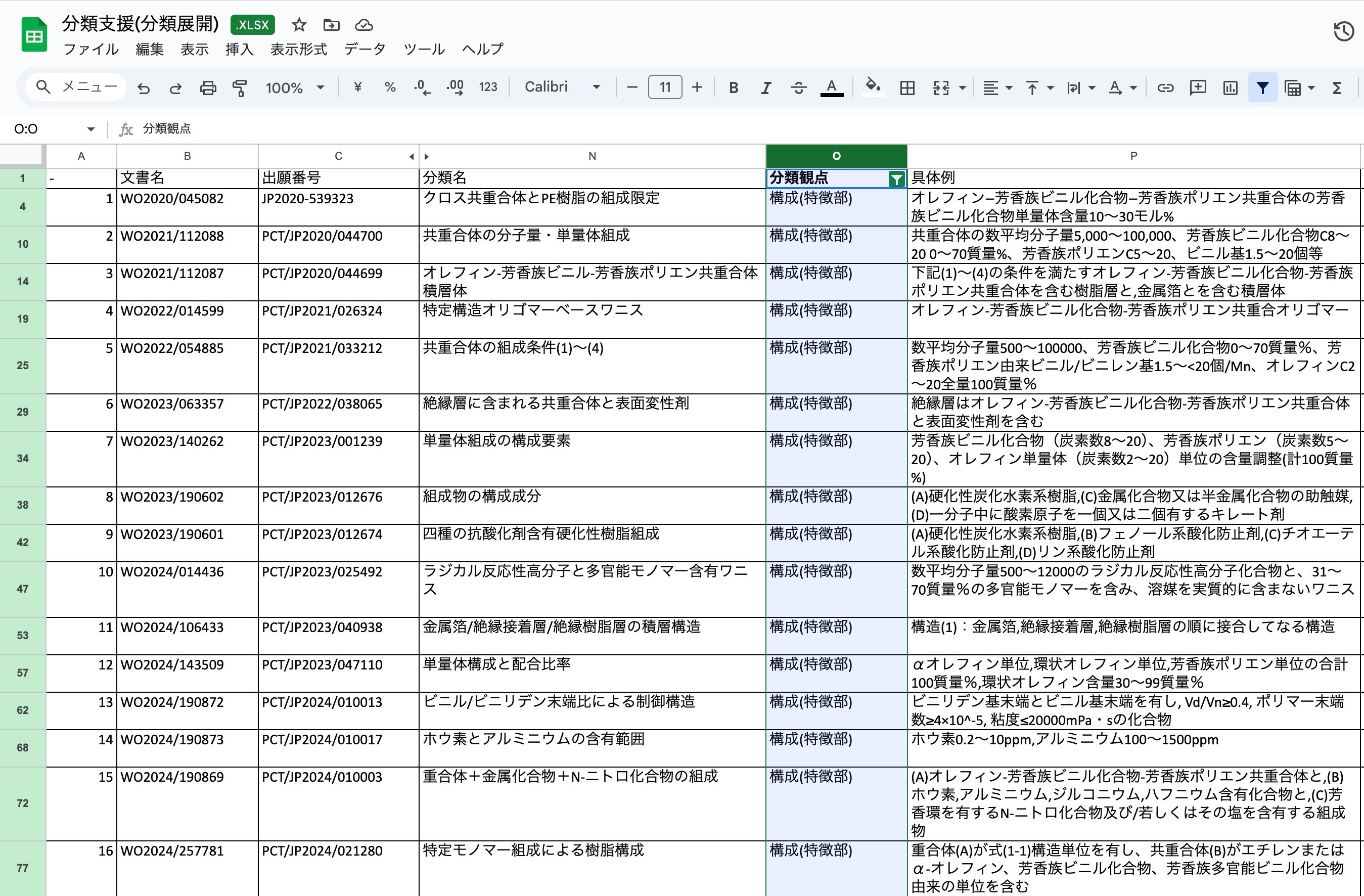This screenshot has width=1364, height=896.
Task: Activate the paint format tool
Action: point(240,87)
